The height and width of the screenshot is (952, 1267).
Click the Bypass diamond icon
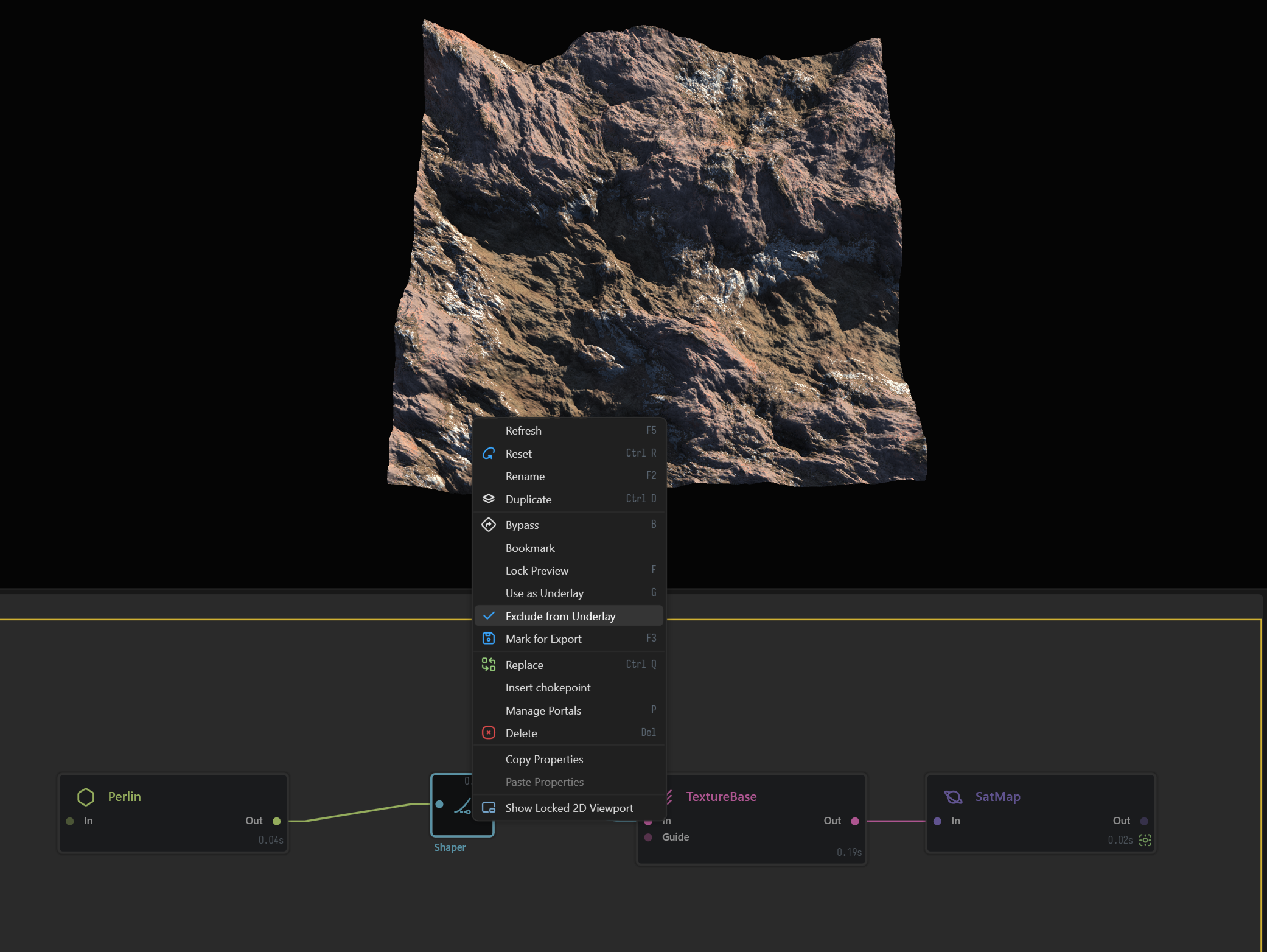coord(489,525)
